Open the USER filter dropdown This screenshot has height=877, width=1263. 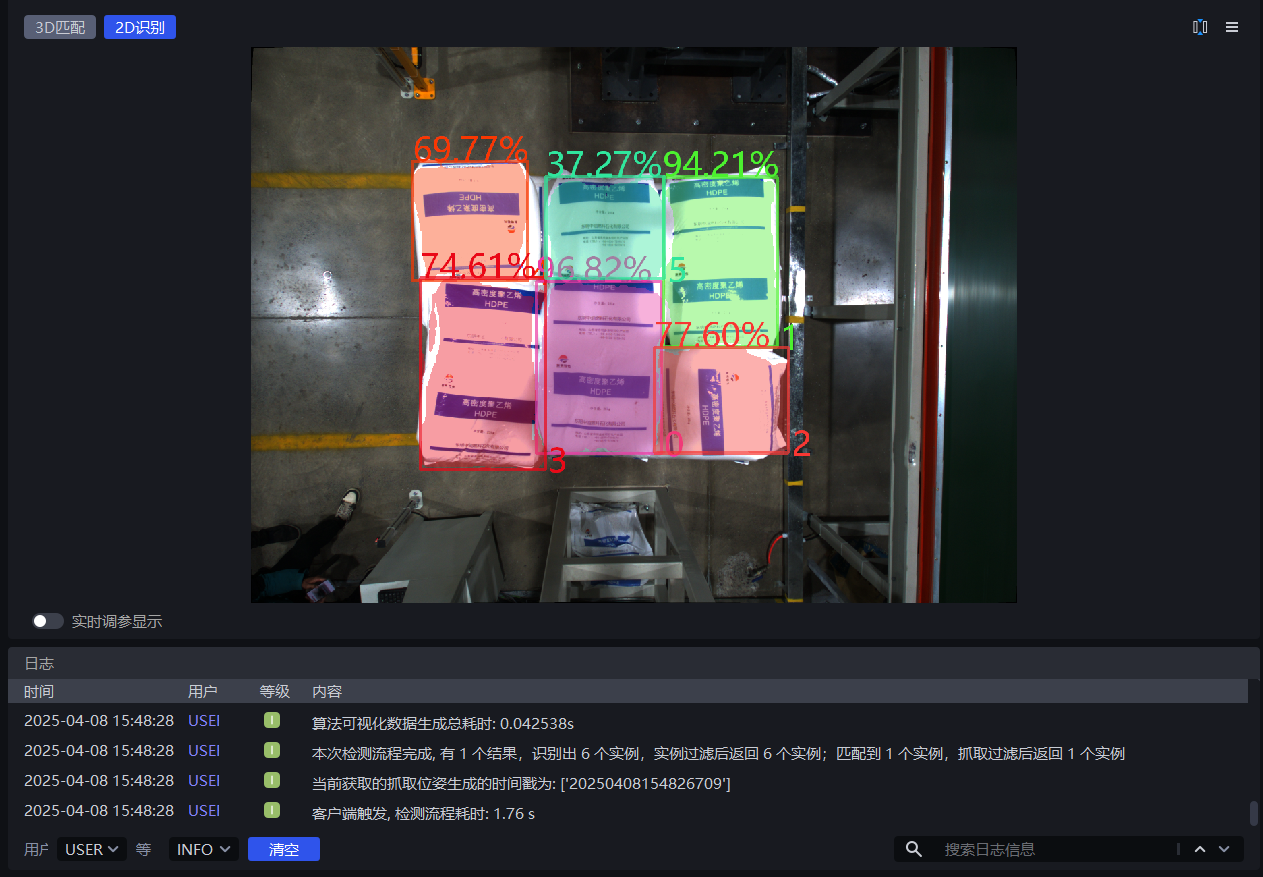point(92,849)
